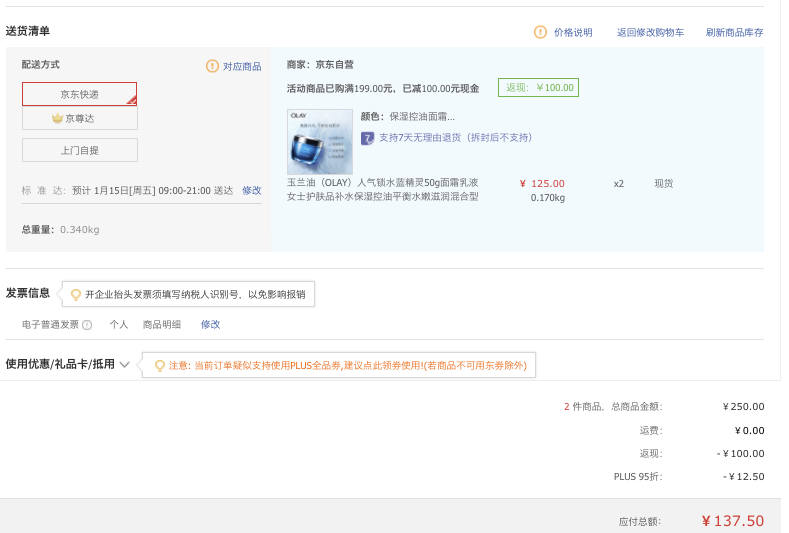Open 支持7天无理由退货 policy link
This screenshot has width=789, height=533.
pyautogui.click(x=455, y=137)
